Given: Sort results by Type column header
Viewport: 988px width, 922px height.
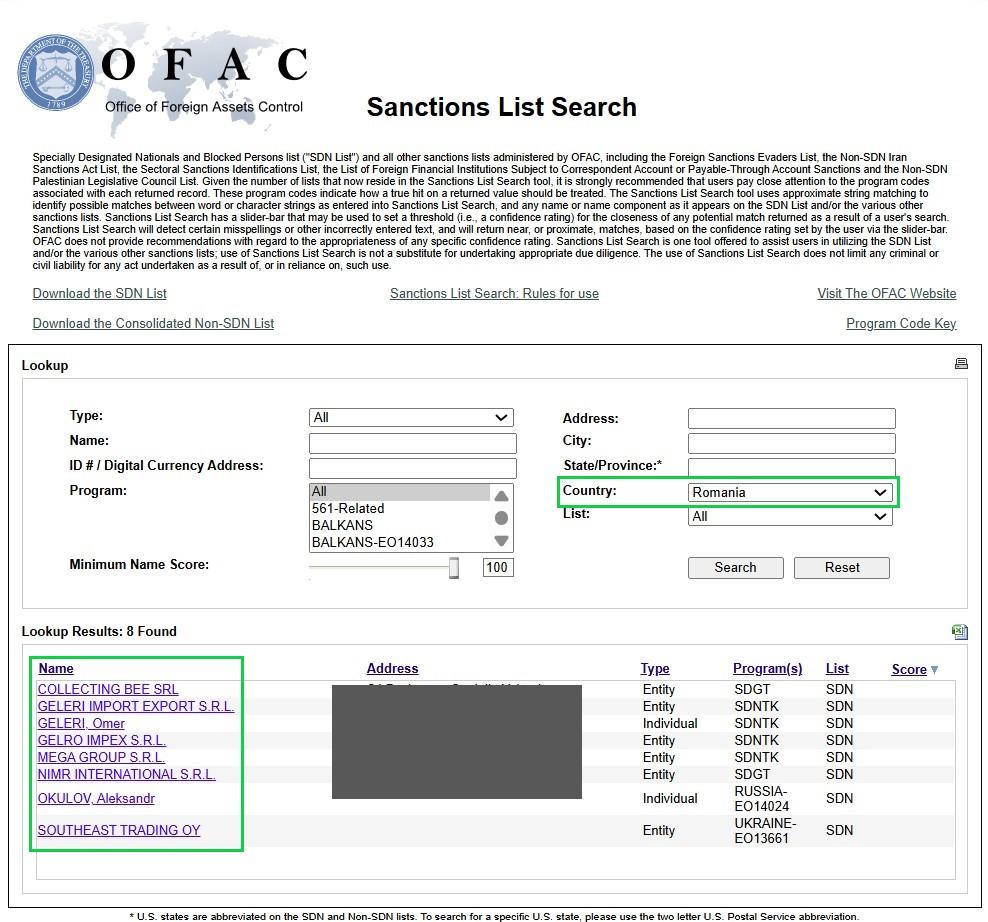Looking at the screenshot, I should [655, 669].
